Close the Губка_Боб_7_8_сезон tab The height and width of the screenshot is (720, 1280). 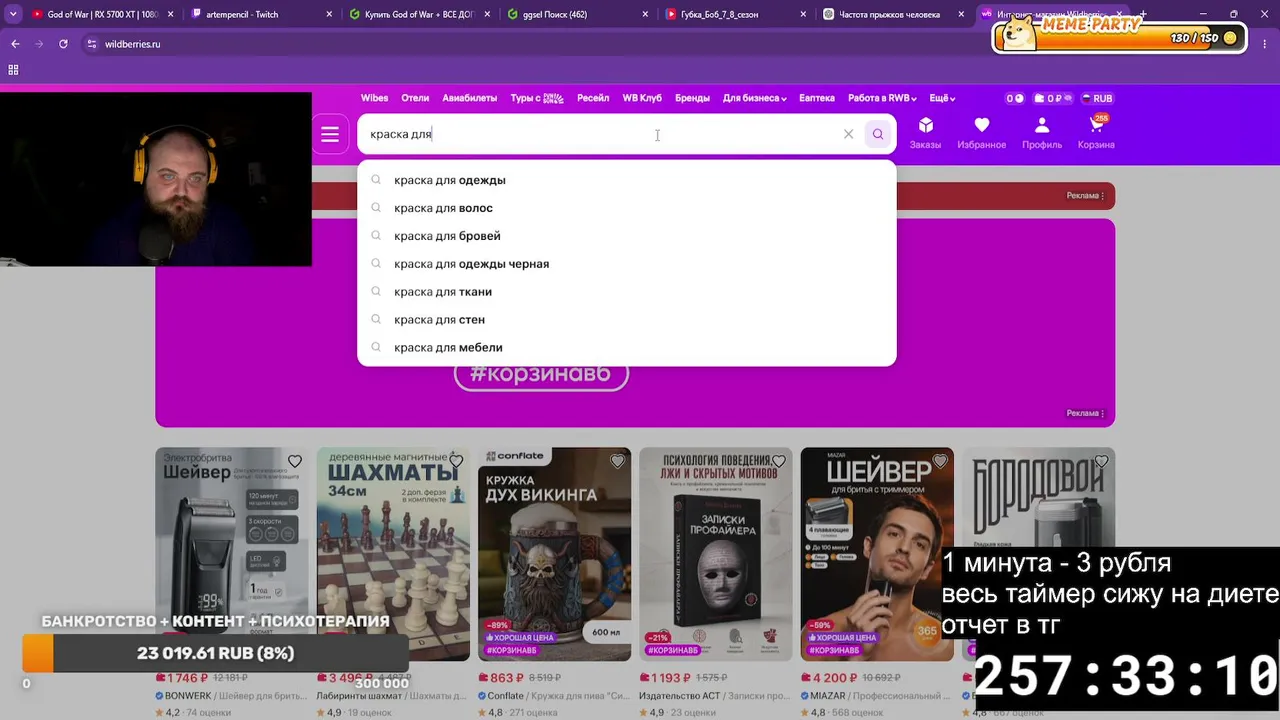[804, 15]
